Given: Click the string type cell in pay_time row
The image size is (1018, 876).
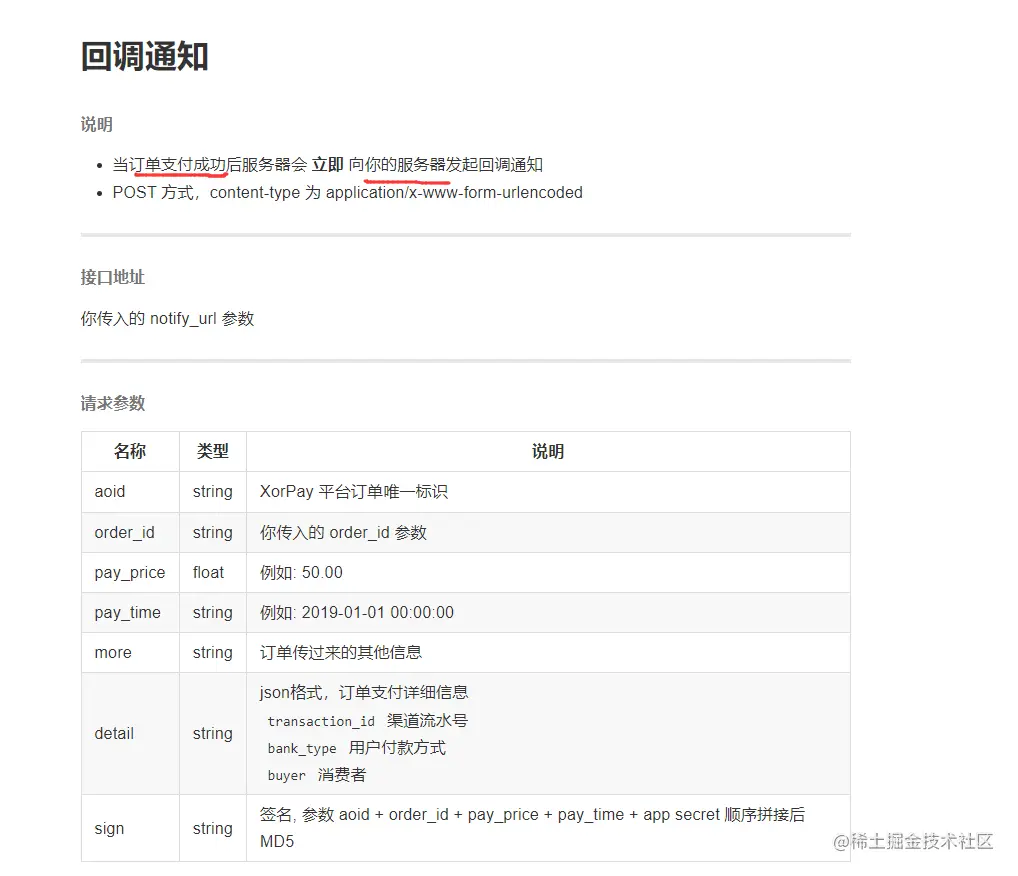Looking at the screenshot, I should click(213, 612).
